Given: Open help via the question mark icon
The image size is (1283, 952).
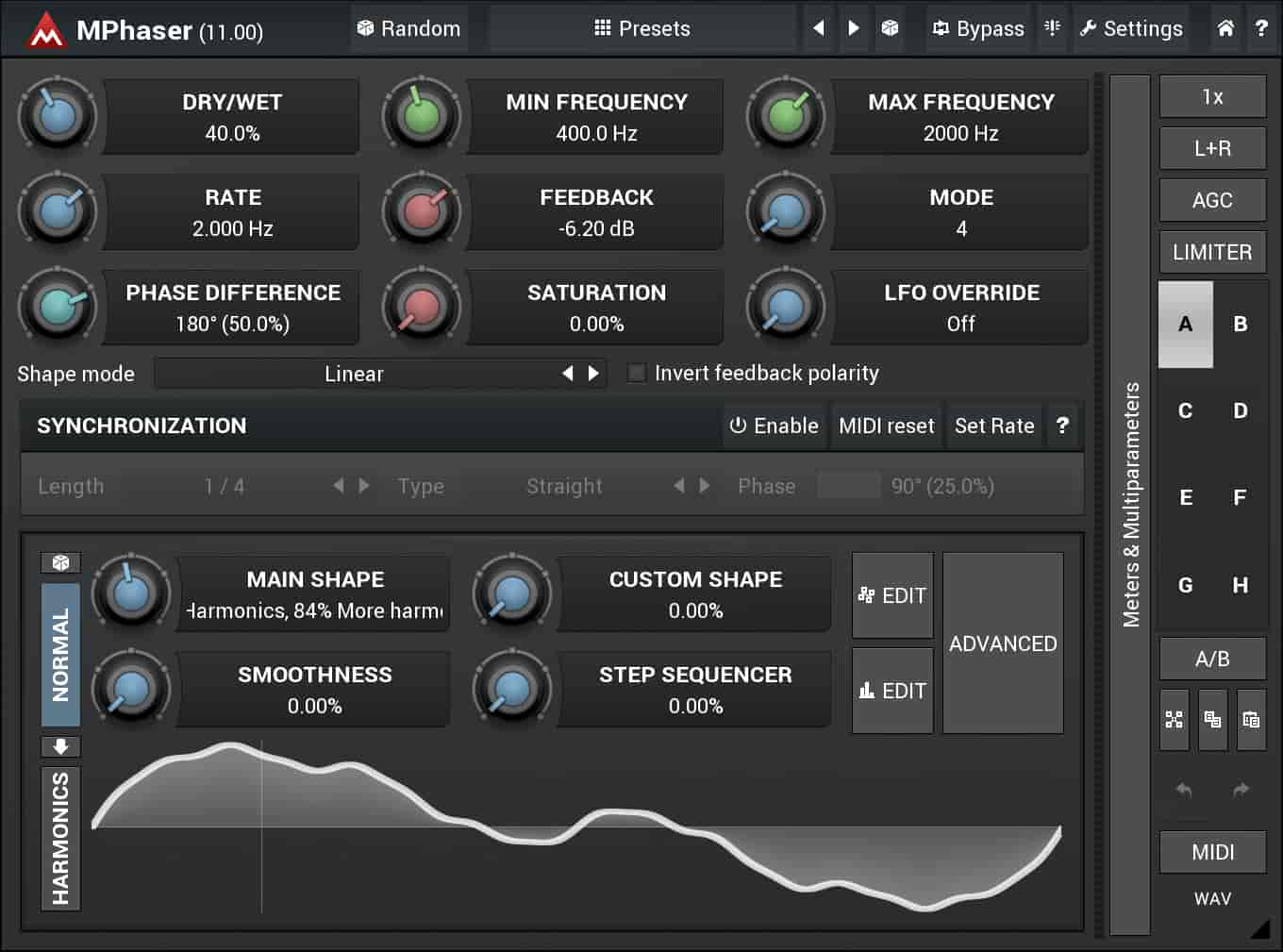Looking at the screenshot, I should 1262,28.
